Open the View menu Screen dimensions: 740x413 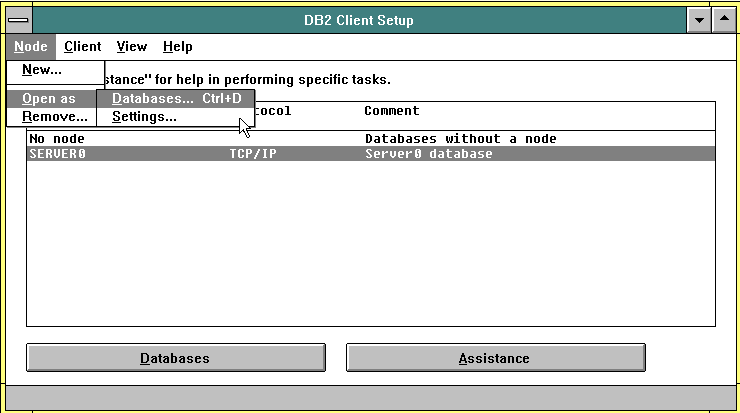coord(132,47)
